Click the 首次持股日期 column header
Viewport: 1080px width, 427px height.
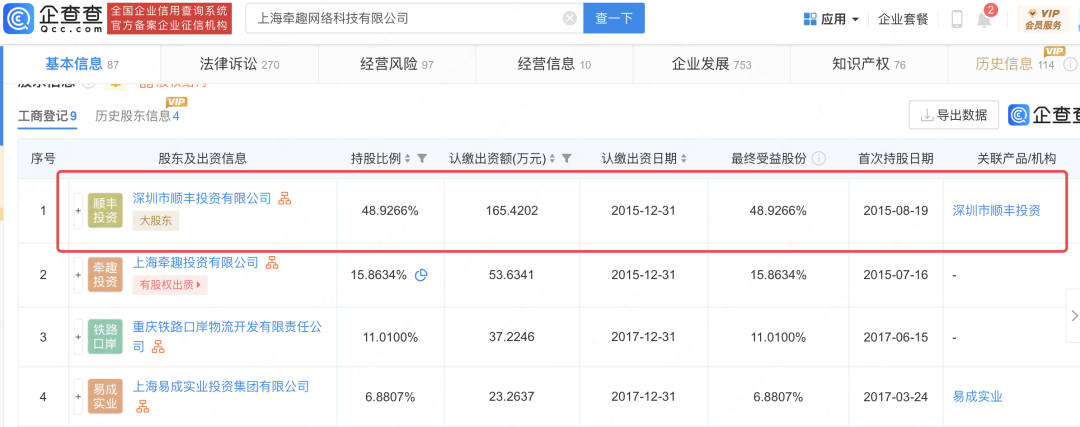click(x=895, y=159)
